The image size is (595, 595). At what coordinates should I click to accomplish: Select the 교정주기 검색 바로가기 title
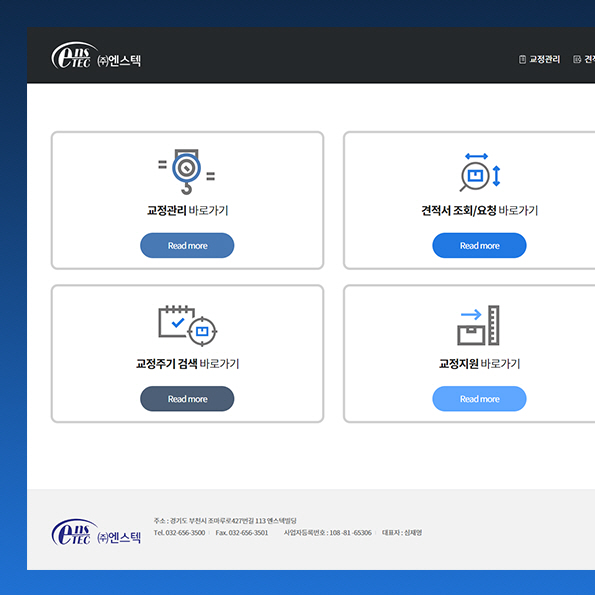pyautogui.click(x=187, y=364)
